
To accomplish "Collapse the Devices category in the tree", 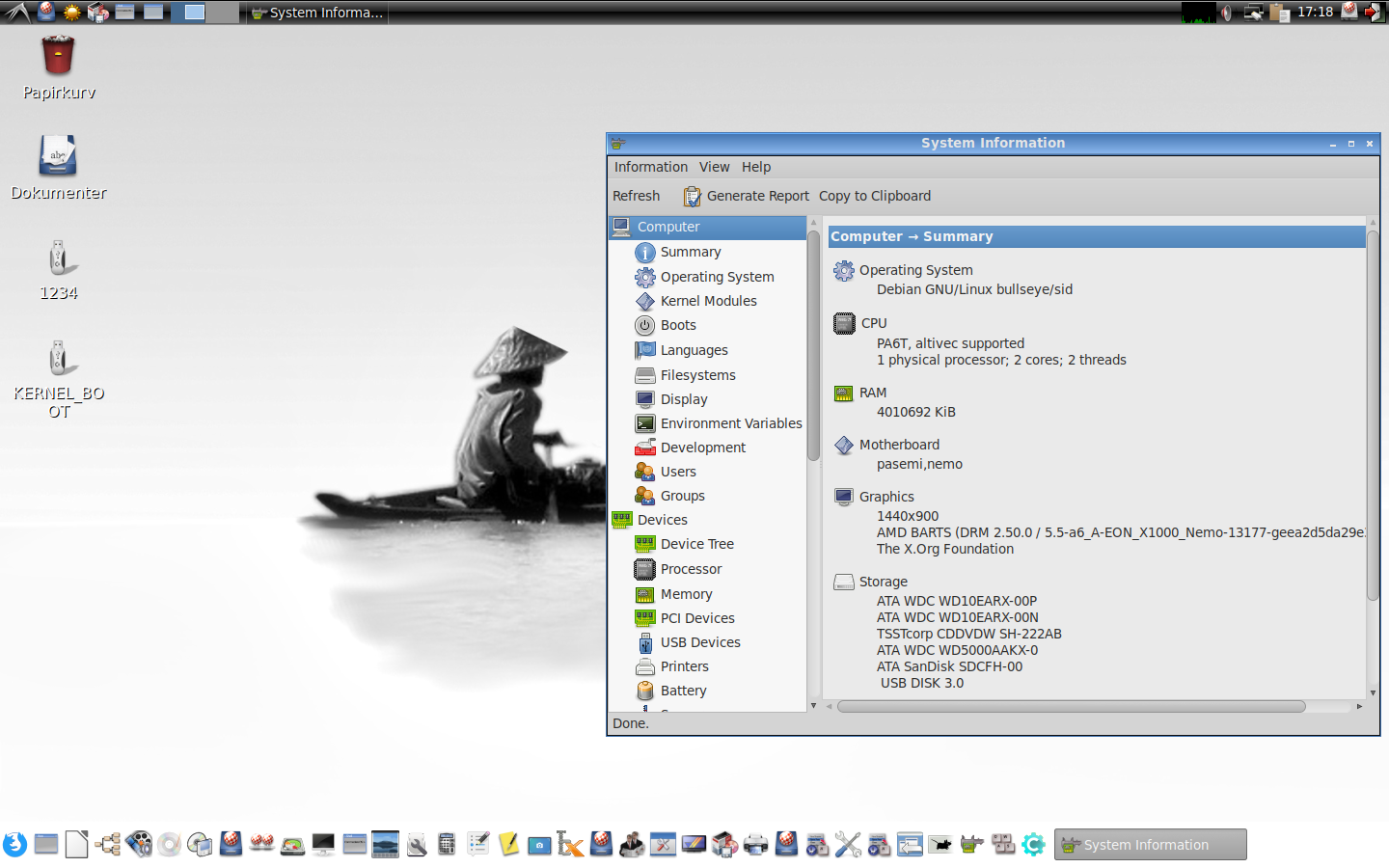I will 662,521.
